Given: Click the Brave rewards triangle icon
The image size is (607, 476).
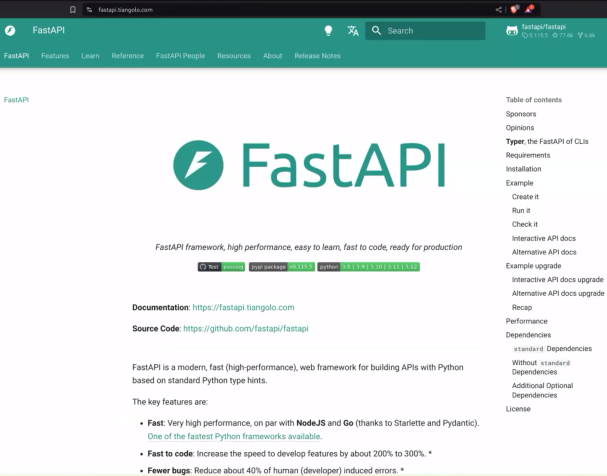Looking at the screenshot, I should click(529, 9).
